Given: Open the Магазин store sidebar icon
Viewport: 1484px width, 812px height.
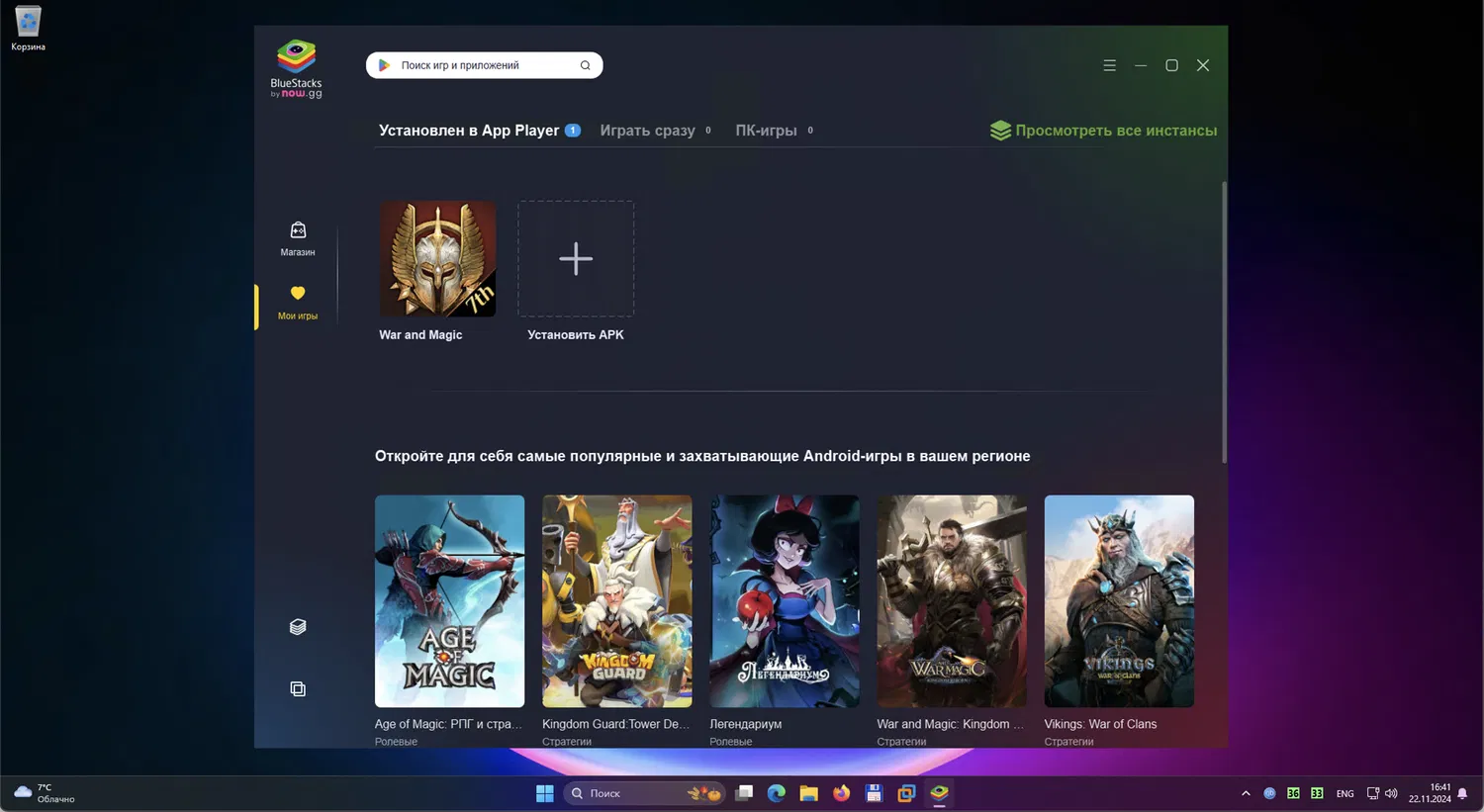Looking at the screenshot, I should pos(297,231).
